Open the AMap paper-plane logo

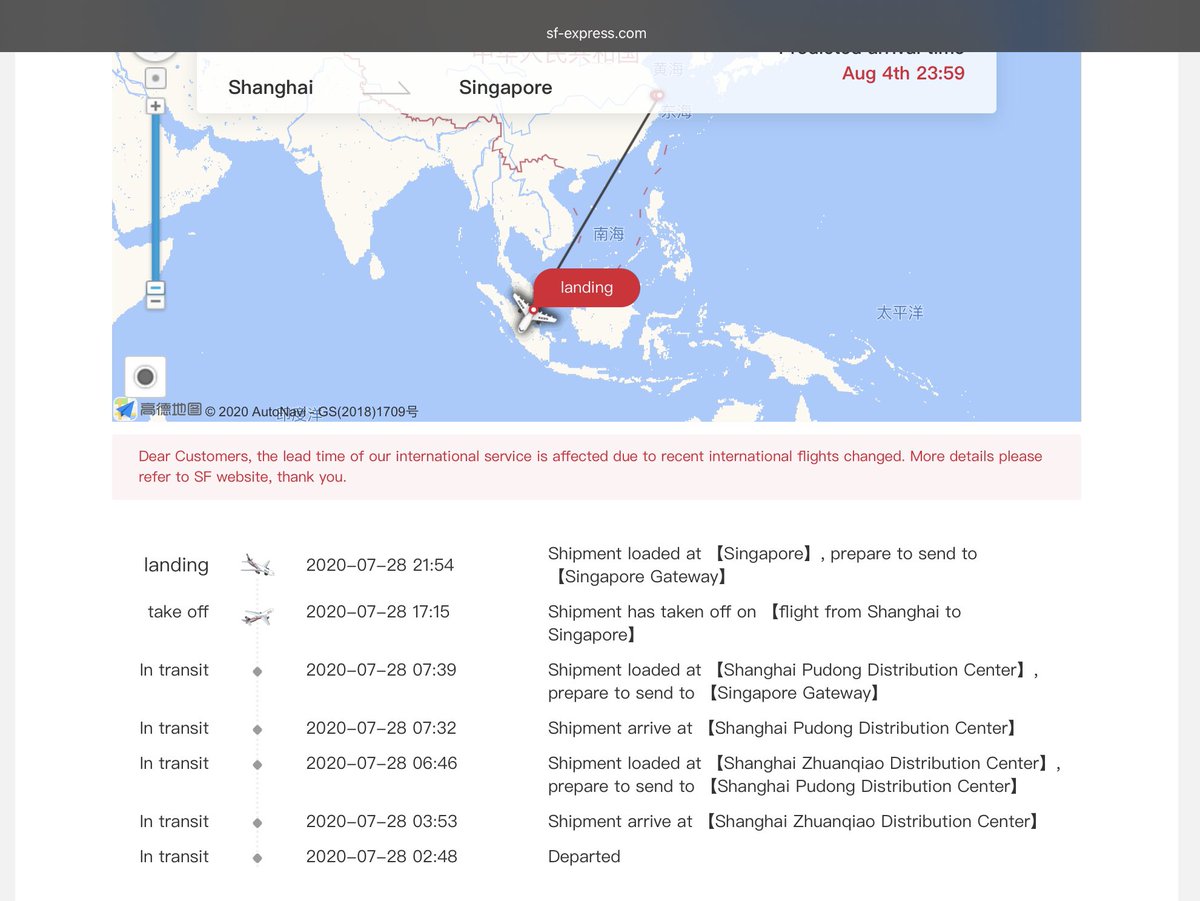click(x=125, y=409)
